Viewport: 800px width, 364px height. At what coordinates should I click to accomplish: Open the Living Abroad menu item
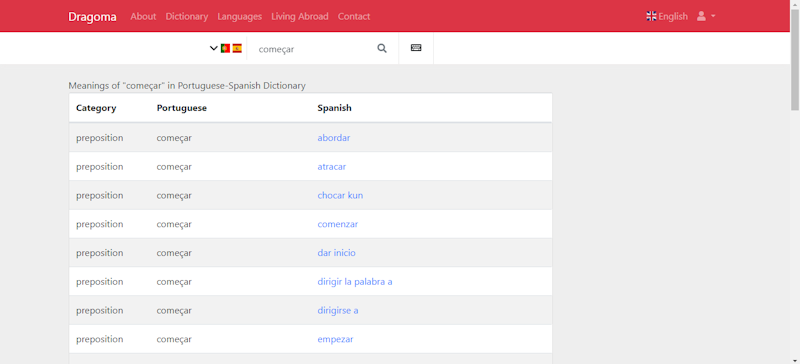(x=299, y=16)
